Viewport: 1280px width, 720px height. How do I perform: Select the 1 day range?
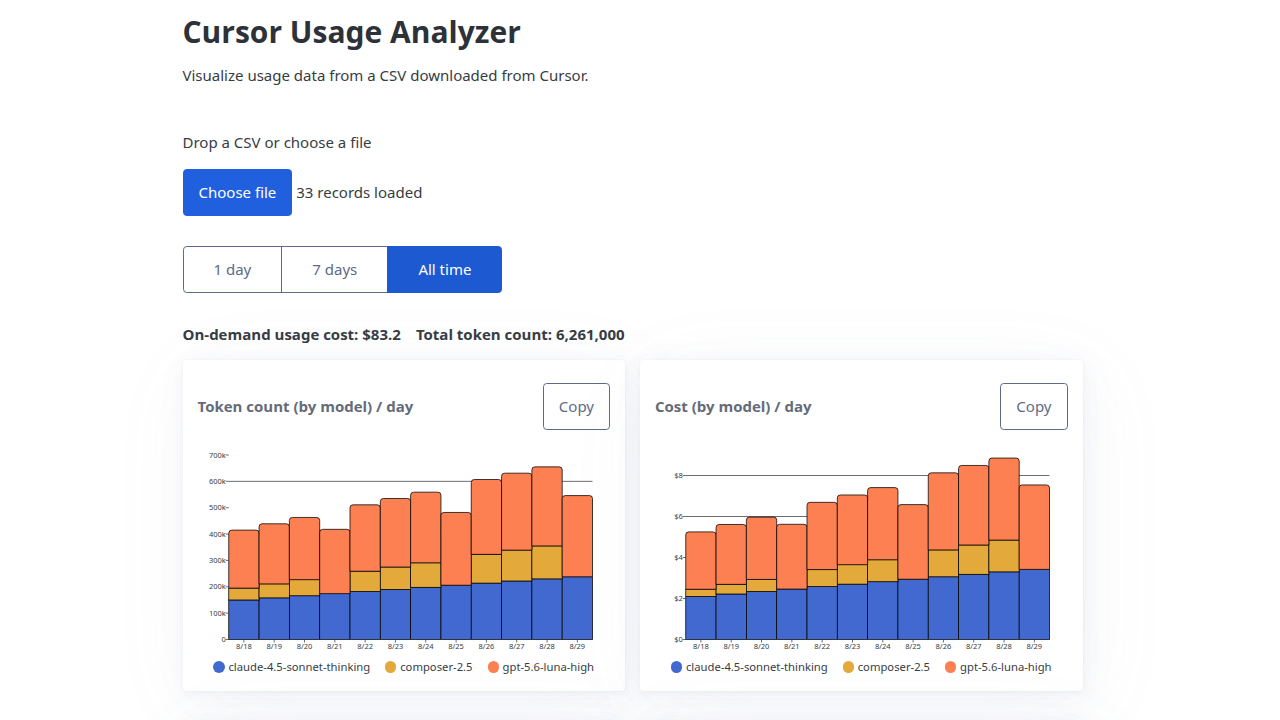232,269
